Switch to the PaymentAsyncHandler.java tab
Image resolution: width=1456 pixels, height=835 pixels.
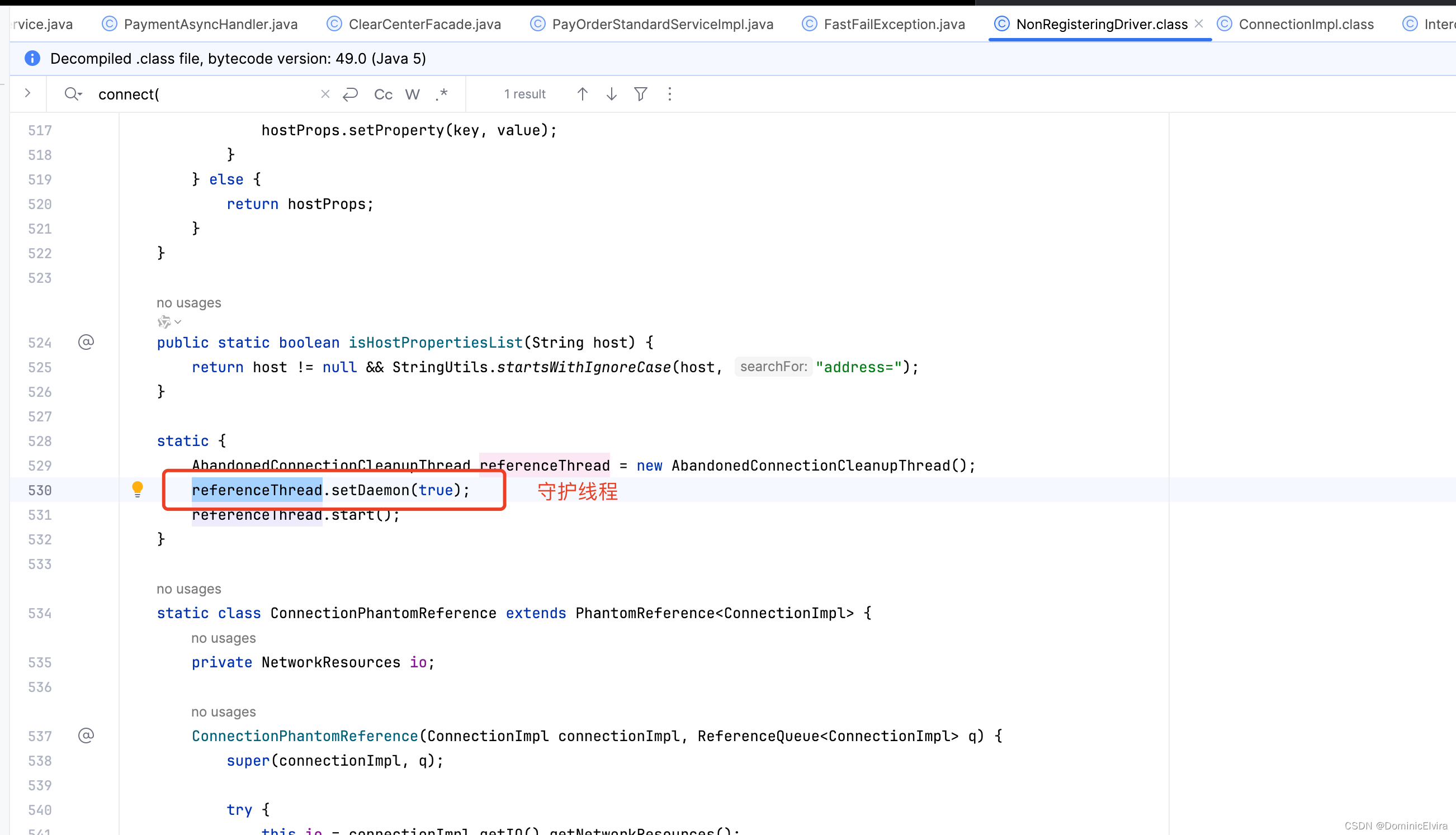coord(200,24)
